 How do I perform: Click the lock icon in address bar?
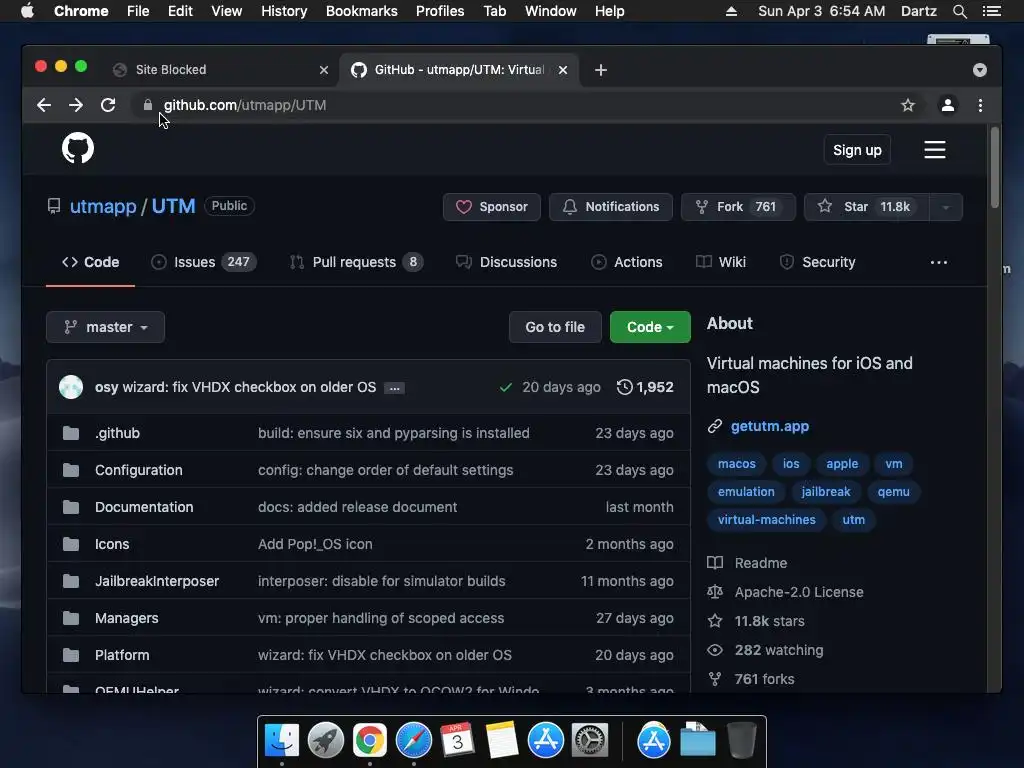coord(148,105)
